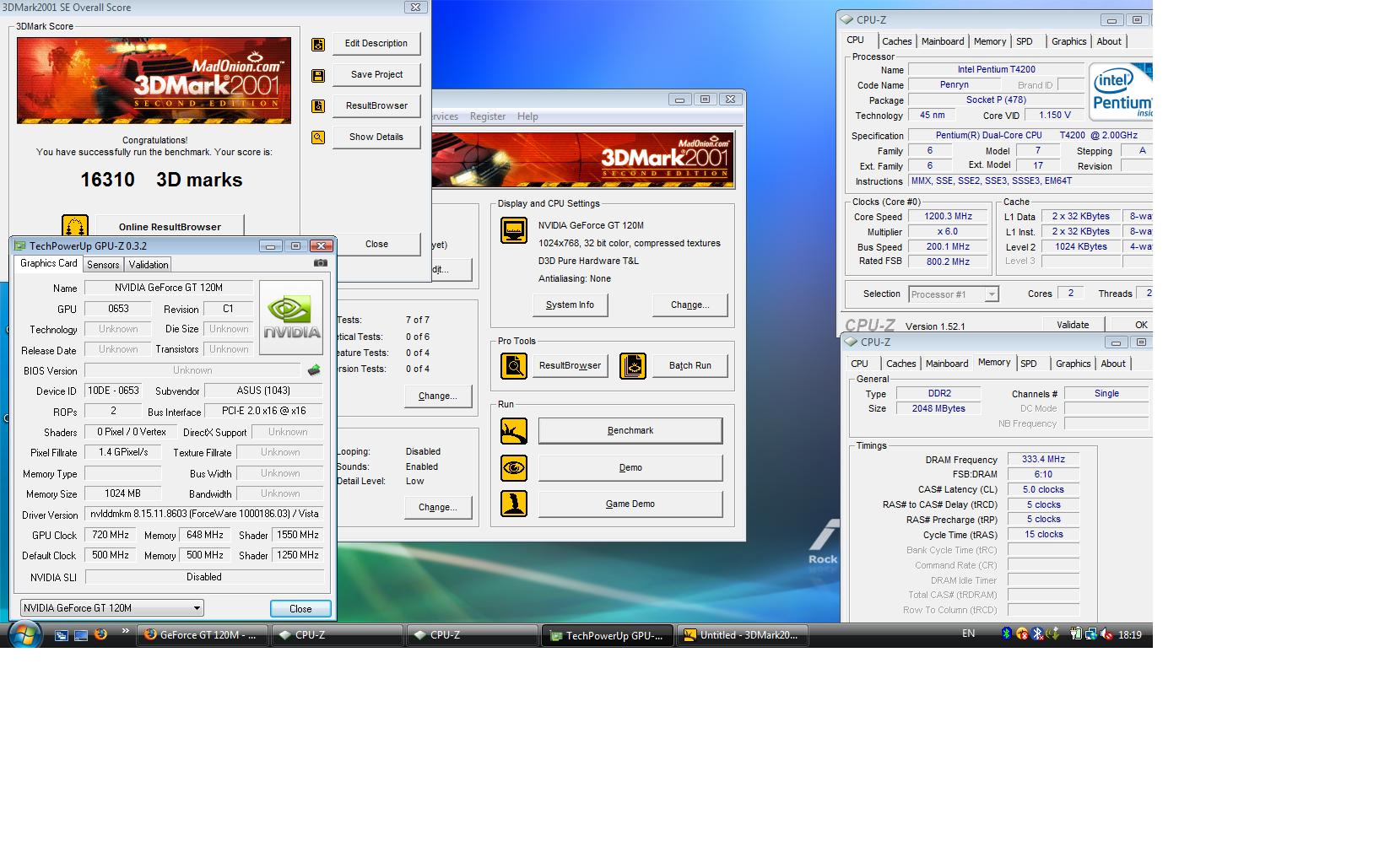Click the 18:19 taskbar clock
The width and height of the screenshot is (1390, 868).
pyautogui.click(x=1130, y=635)
